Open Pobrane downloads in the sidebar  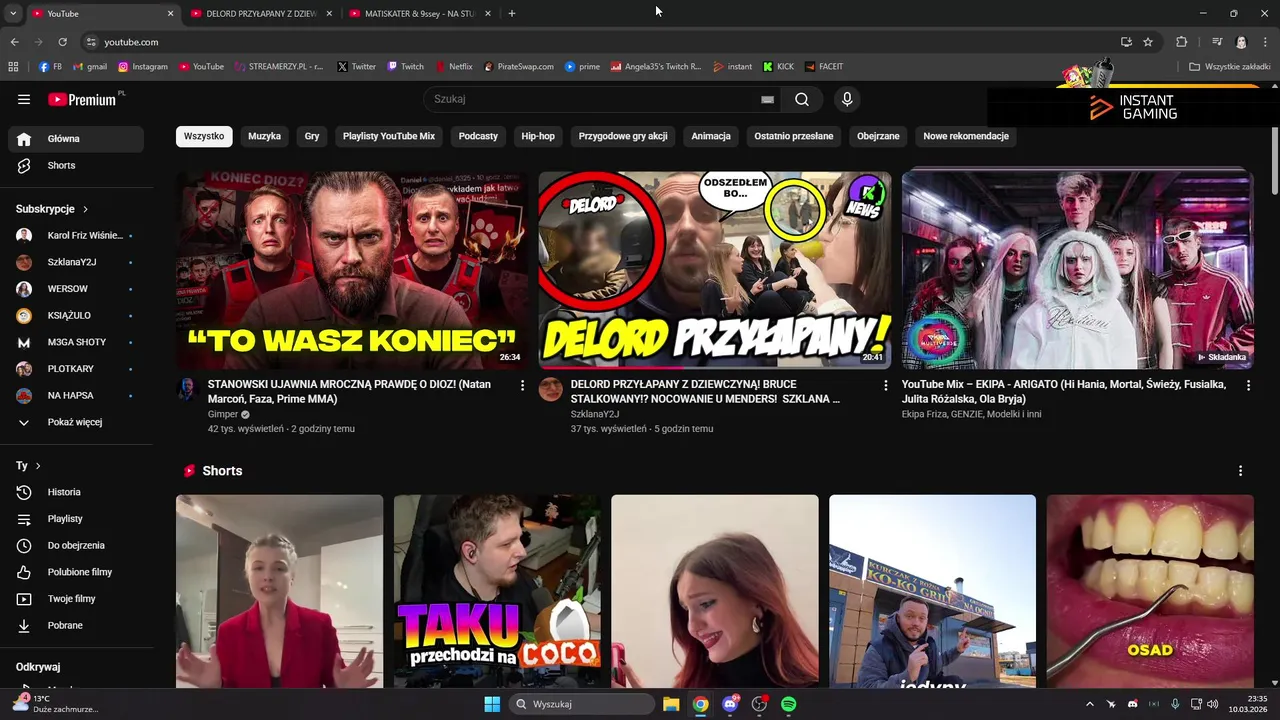76,625
